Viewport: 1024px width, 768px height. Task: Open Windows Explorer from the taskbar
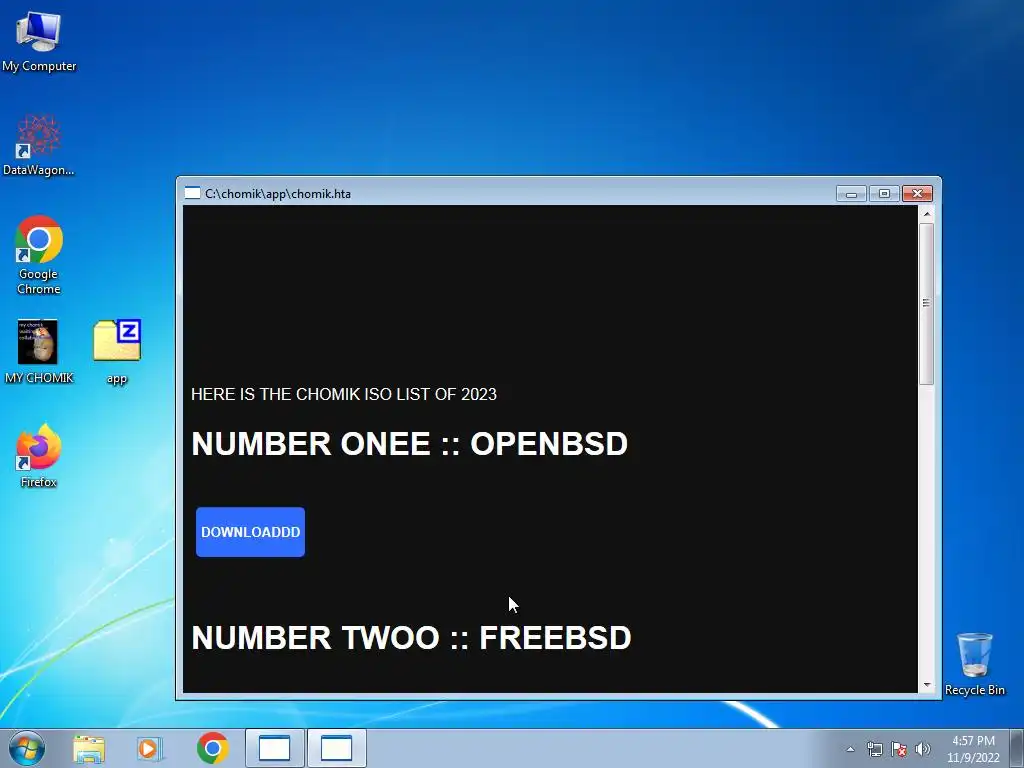pyautogui.click(x=89, y=748)
